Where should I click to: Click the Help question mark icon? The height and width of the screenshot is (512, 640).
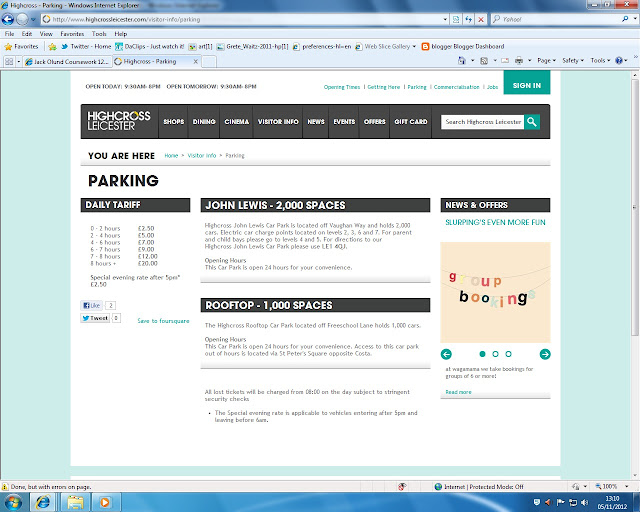click(x=619, y=60)
